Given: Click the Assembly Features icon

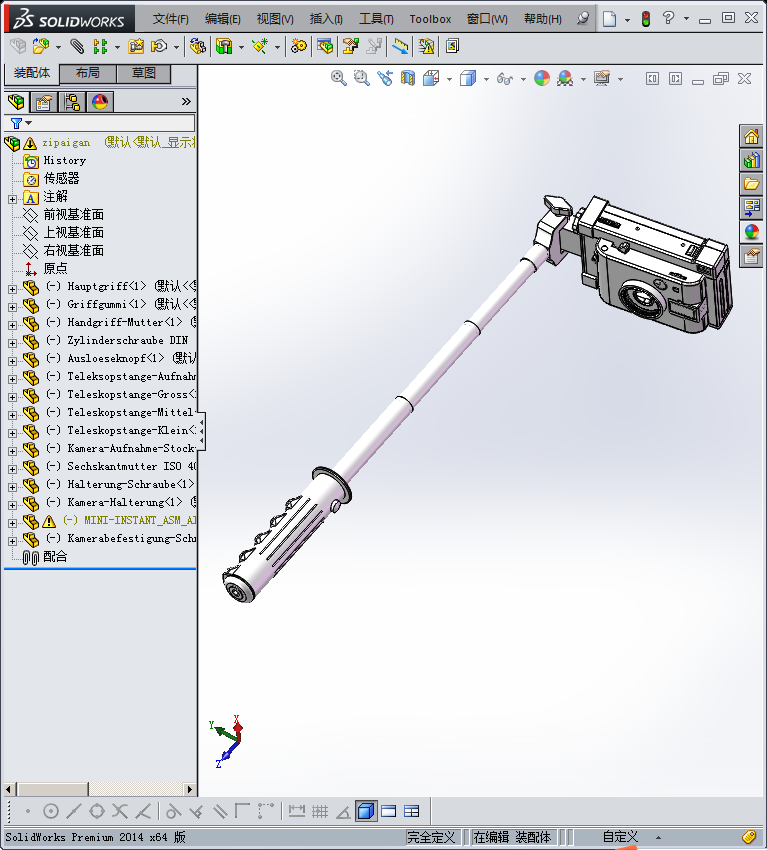Looking at the screenshot, I should tap(224, 47).
